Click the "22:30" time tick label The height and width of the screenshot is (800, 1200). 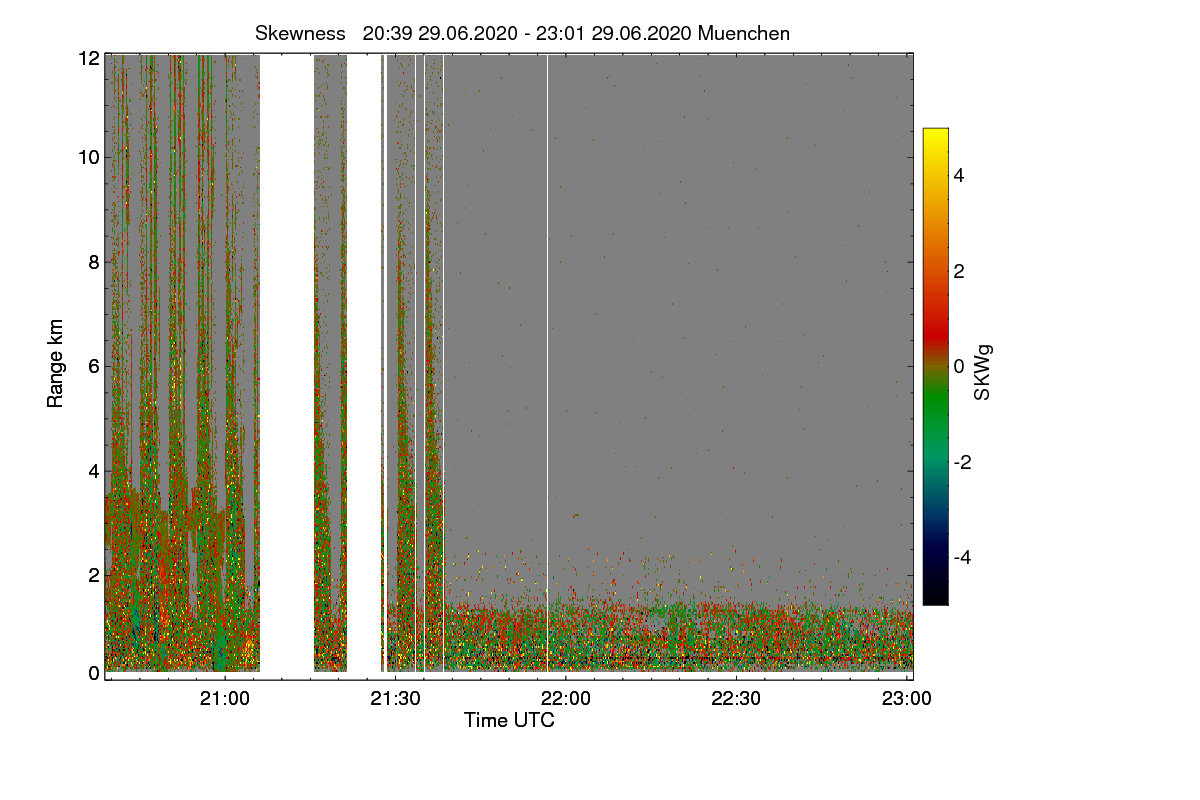(737, 699)
